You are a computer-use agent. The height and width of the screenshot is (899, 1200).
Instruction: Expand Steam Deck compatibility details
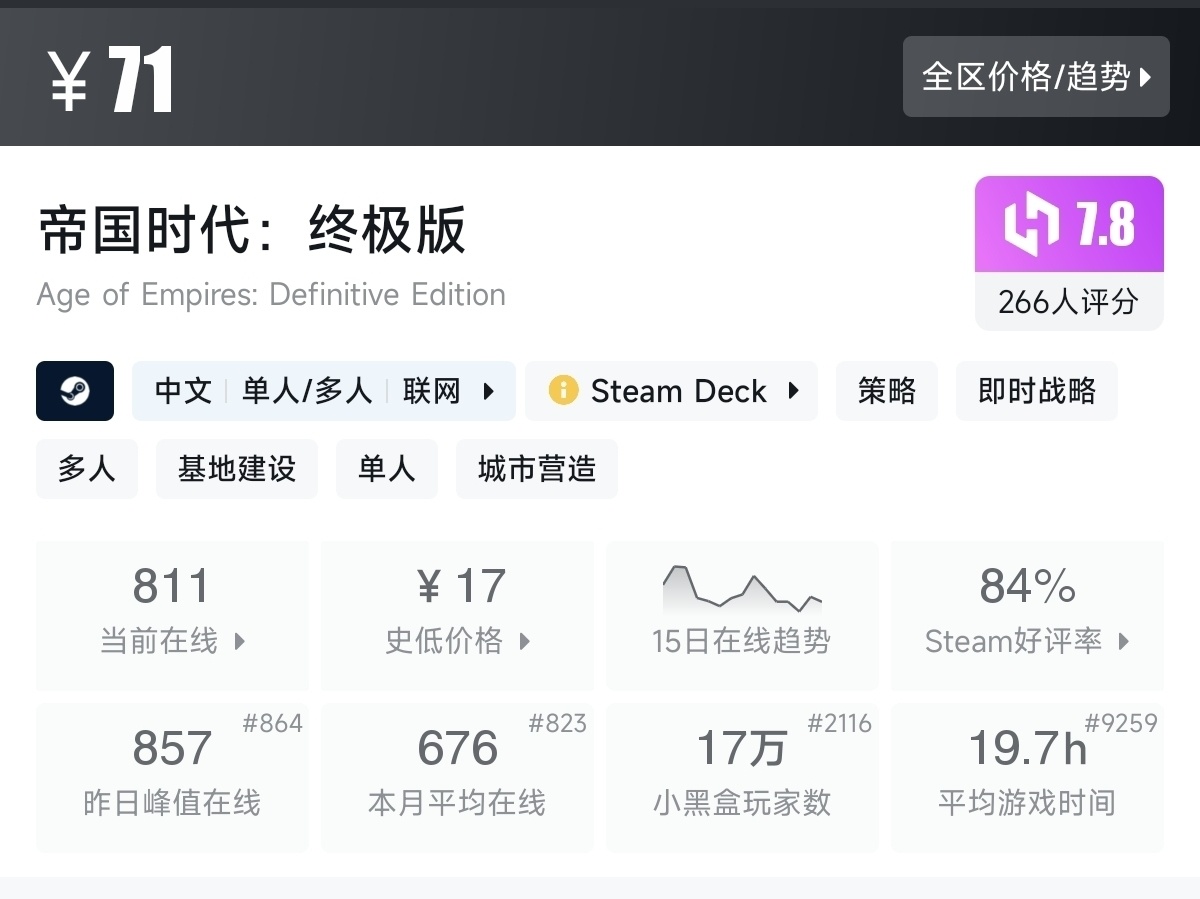coord(794,391)
